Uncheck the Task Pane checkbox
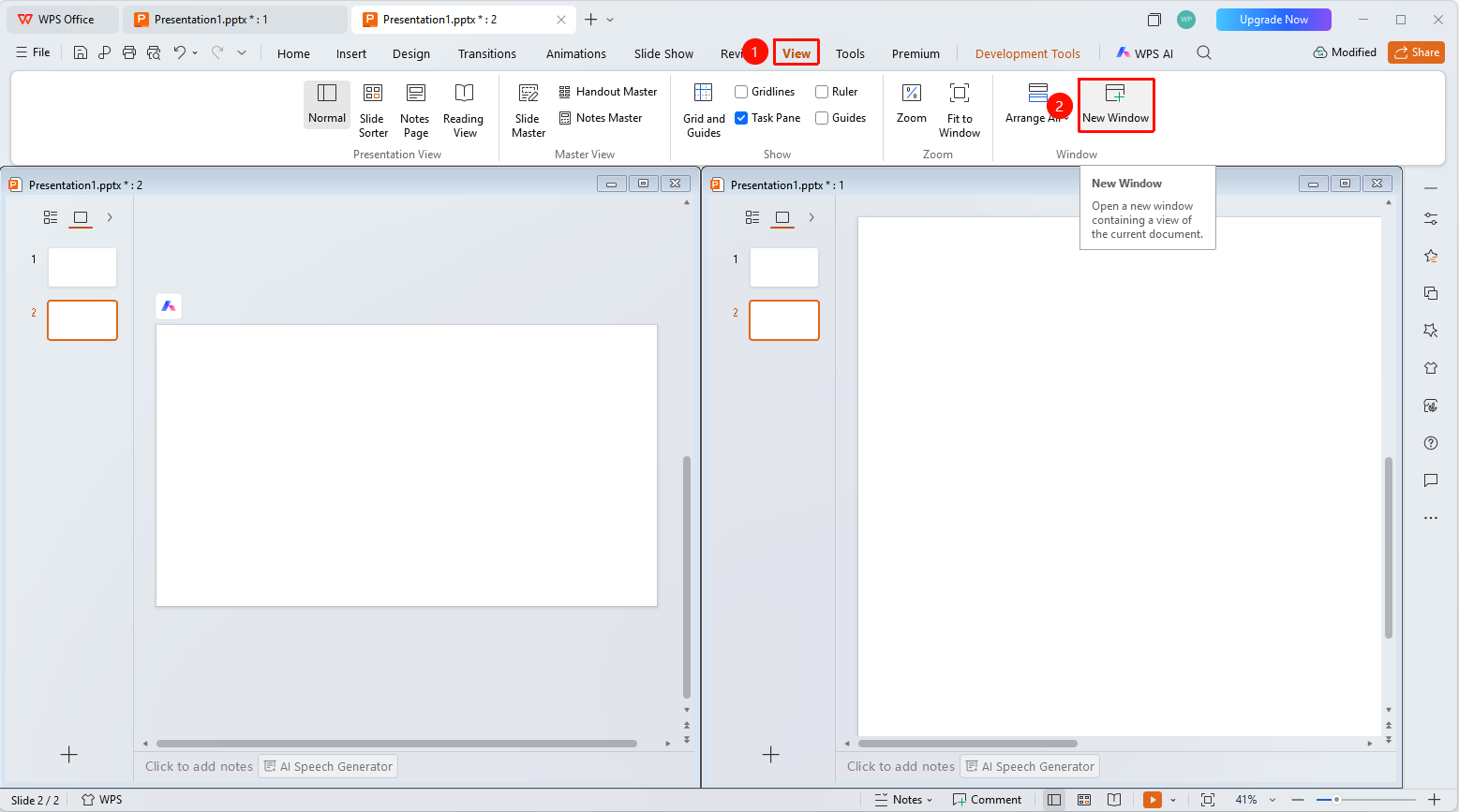The width and height of the screenshot is (1459, 812). (x=741, y=118)
